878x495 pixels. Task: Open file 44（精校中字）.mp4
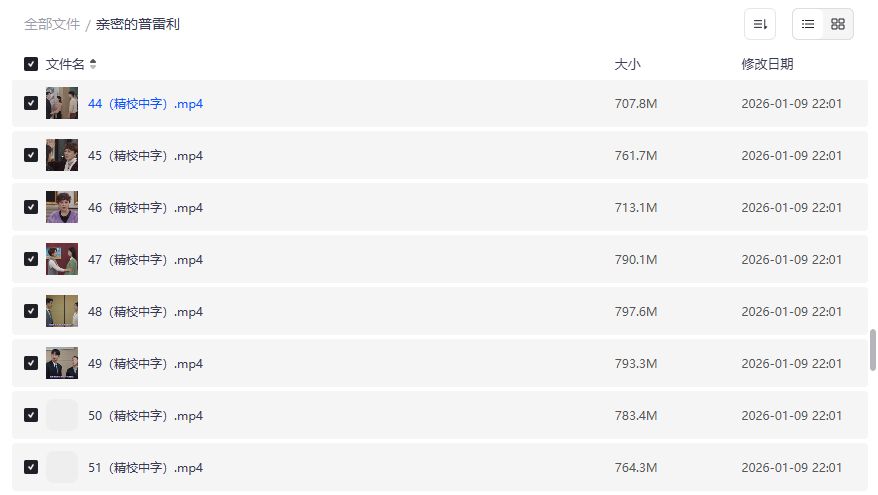pyautogui.click(x=145, y=104)
